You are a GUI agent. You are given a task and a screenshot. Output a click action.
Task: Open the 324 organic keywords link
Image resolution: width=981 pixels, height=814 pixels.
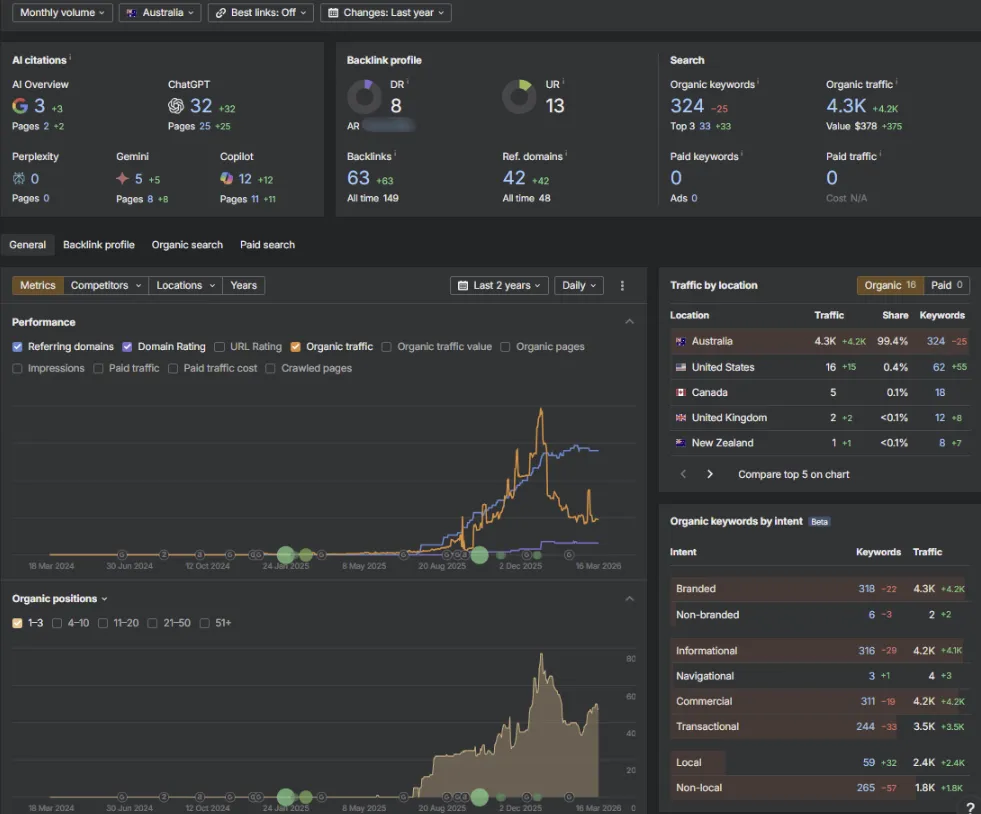[x=687, y=106]
